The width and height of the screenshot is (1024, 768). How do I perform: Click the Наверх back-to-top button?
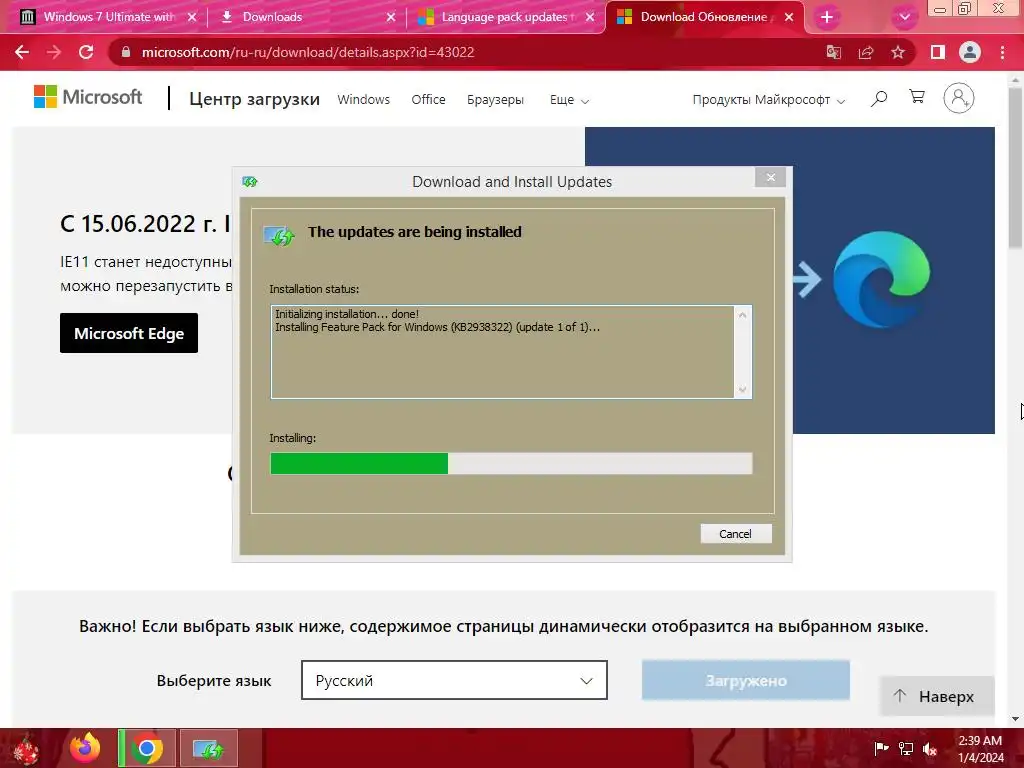936,696
